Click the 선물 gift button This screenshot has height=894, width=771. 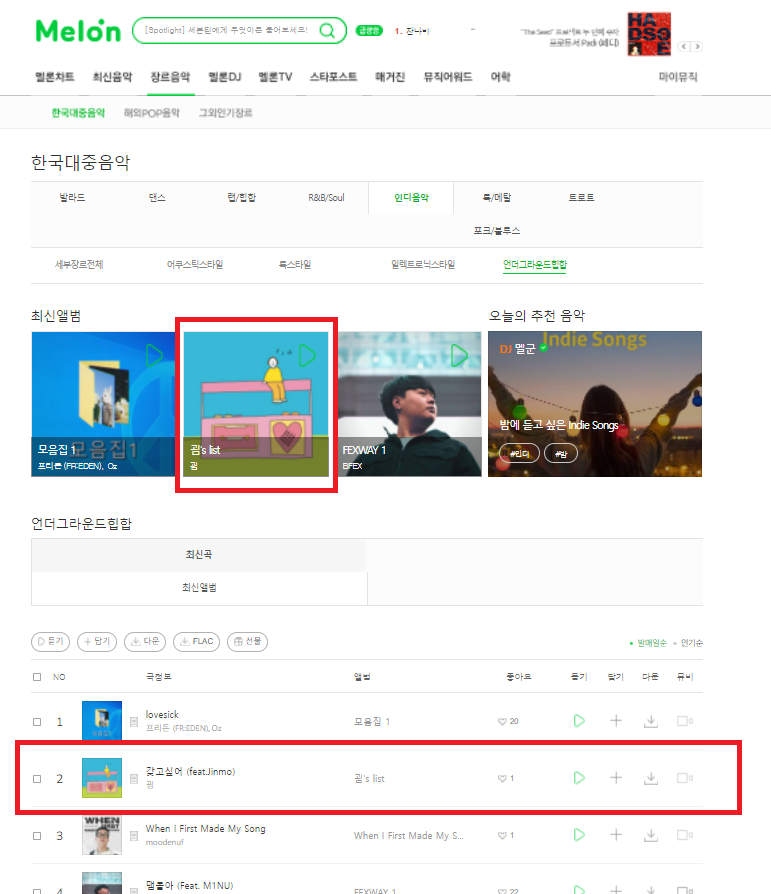tap(247, 641)
